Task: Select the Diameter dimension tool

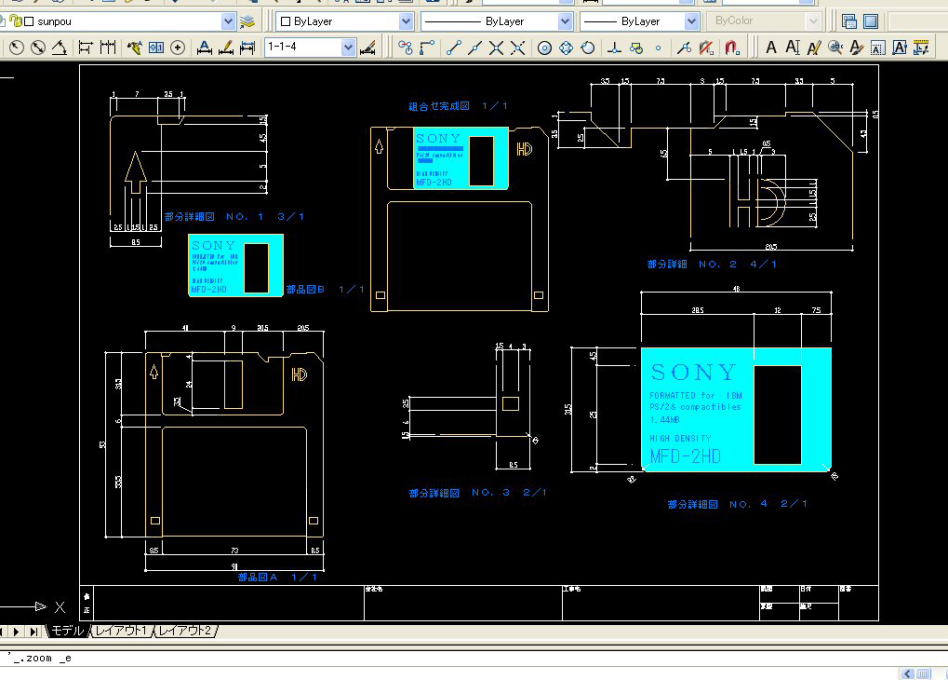Action: coord(37,47)
